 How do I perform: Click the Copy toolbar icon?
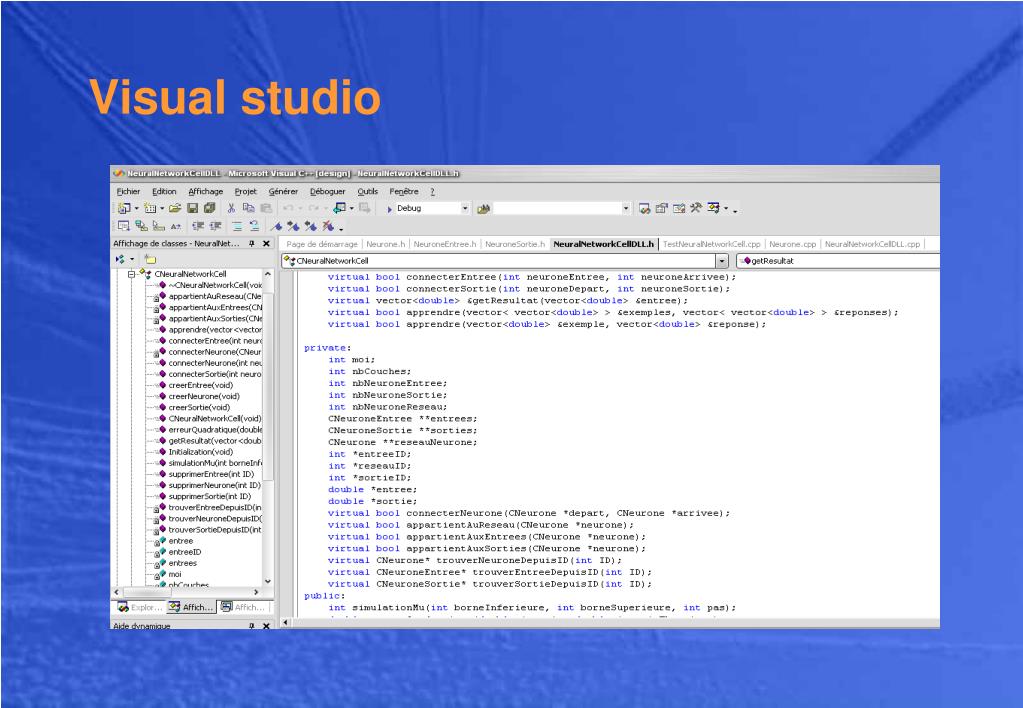[x=249, y=208]
